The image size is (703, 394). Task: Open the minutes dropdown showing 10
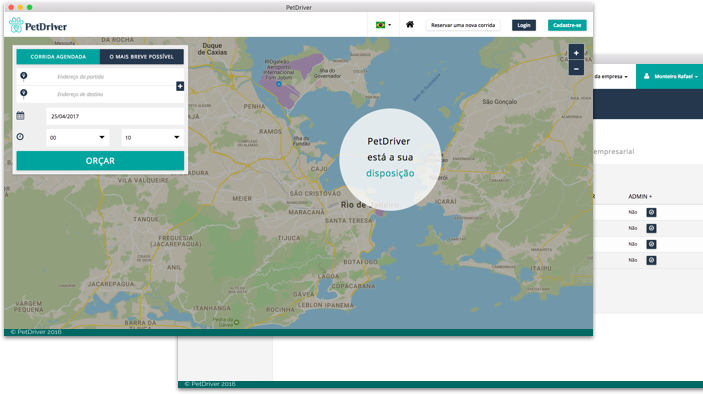tap(152, 138)
